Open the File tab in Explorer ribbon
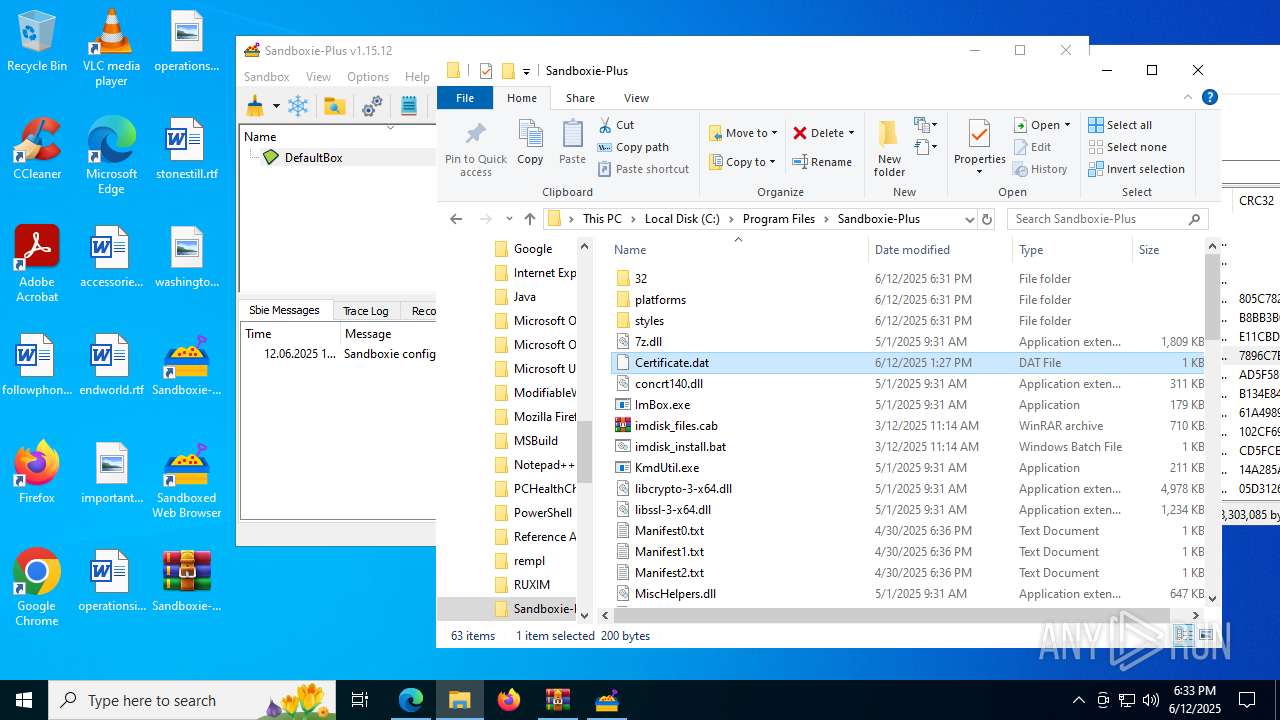Viewport: 1280px width, 720px height. pos(465,98)
